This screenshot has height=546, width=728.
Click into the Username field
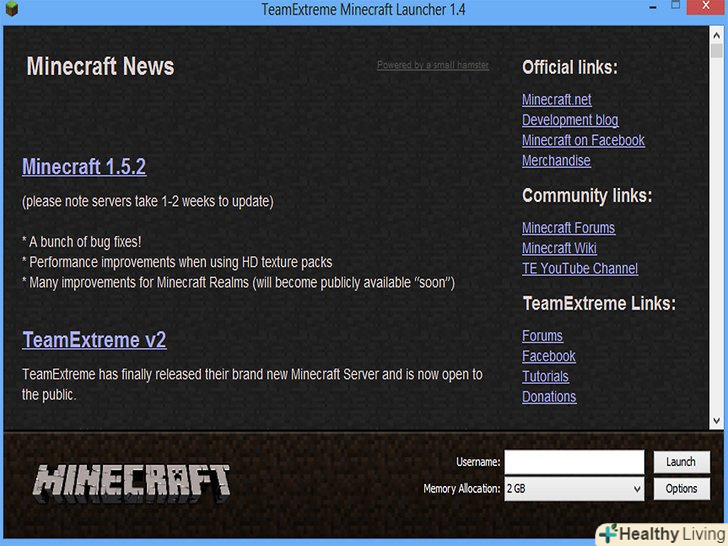[x=574, y=462]
